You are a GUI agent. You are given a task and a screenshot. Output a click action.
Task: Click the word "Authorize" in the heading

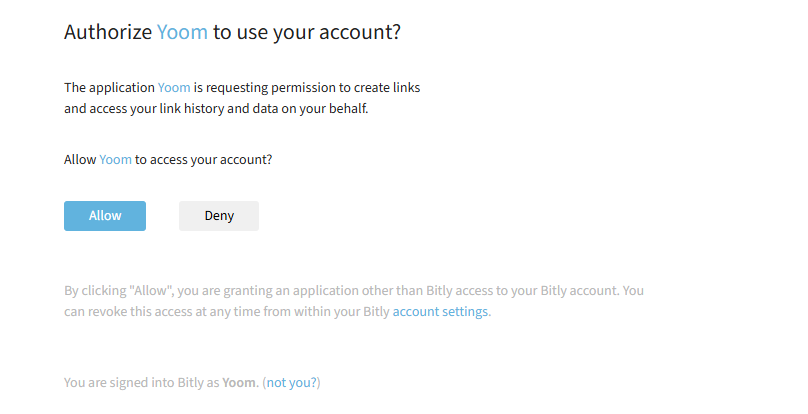click(108, 32)
